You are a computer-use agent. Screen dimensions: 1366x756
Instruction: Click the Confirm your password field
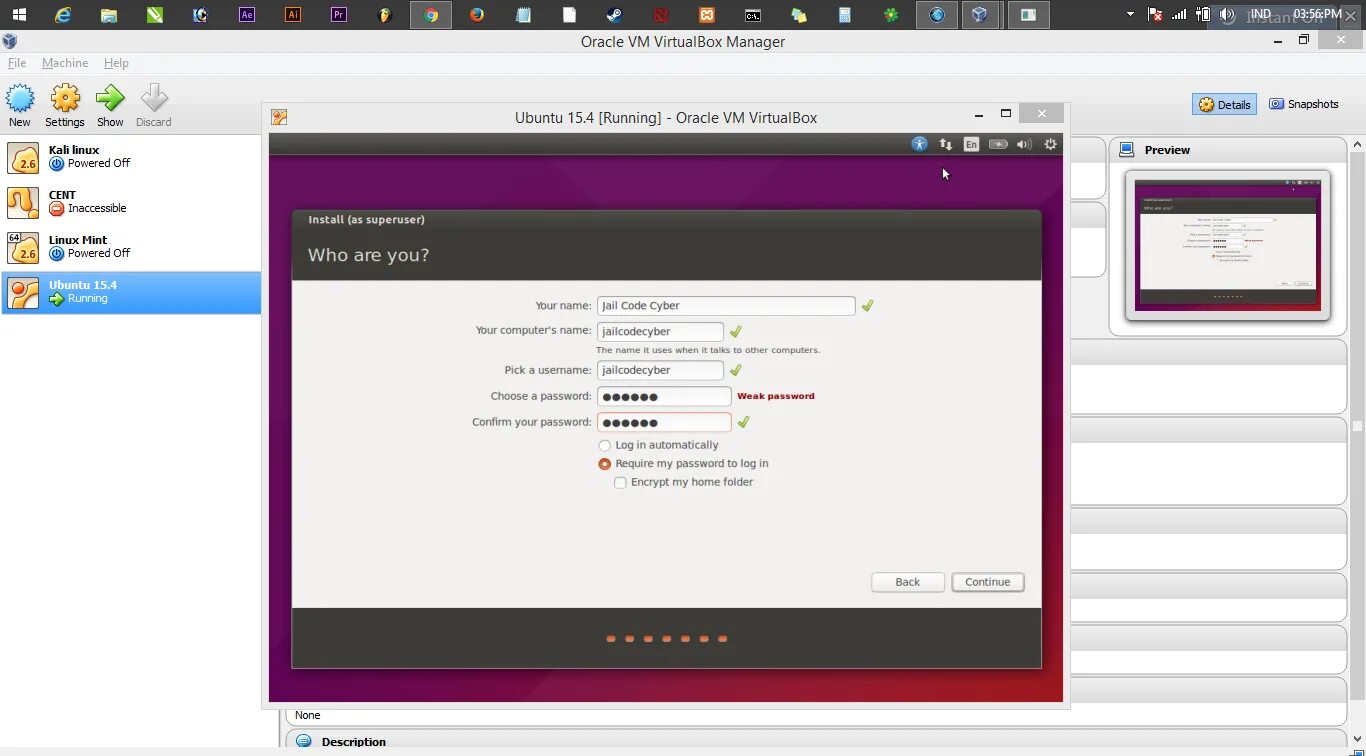click(664, 422)
